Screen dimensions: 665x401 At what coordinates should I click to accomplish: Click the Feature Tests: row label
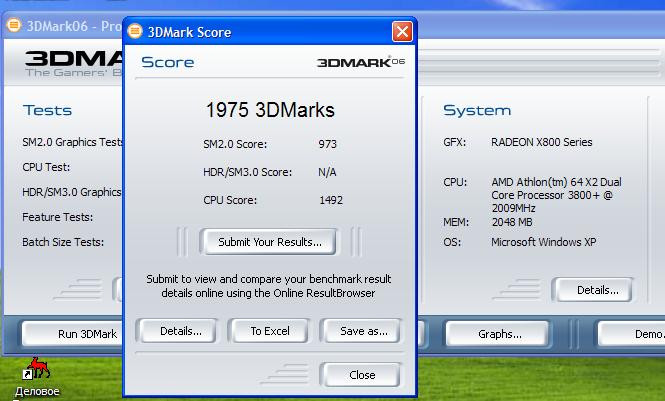(x=58, y=217)
